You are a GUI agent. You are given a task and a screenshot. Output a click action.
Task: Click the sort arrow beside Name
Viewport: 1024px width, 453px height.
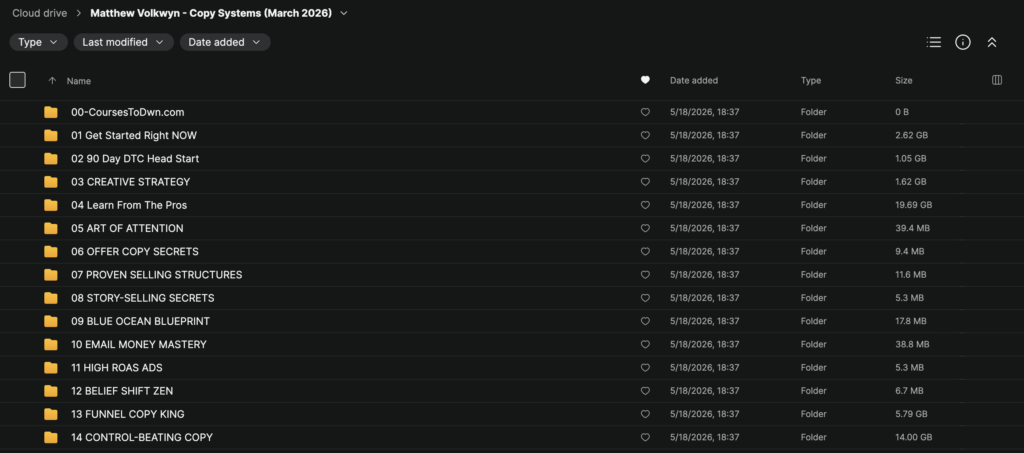[x=52, y=81]
